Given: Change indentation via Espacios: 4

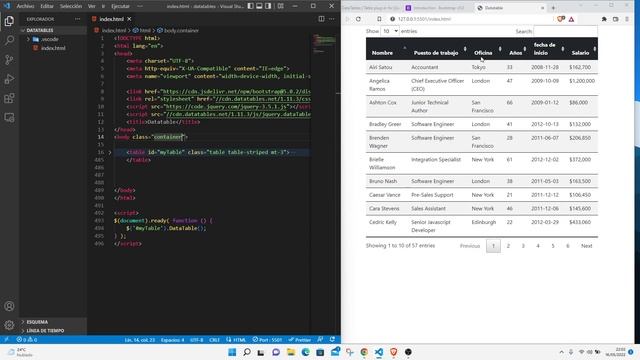Looking at the screenshot, I should click(172, 340).
